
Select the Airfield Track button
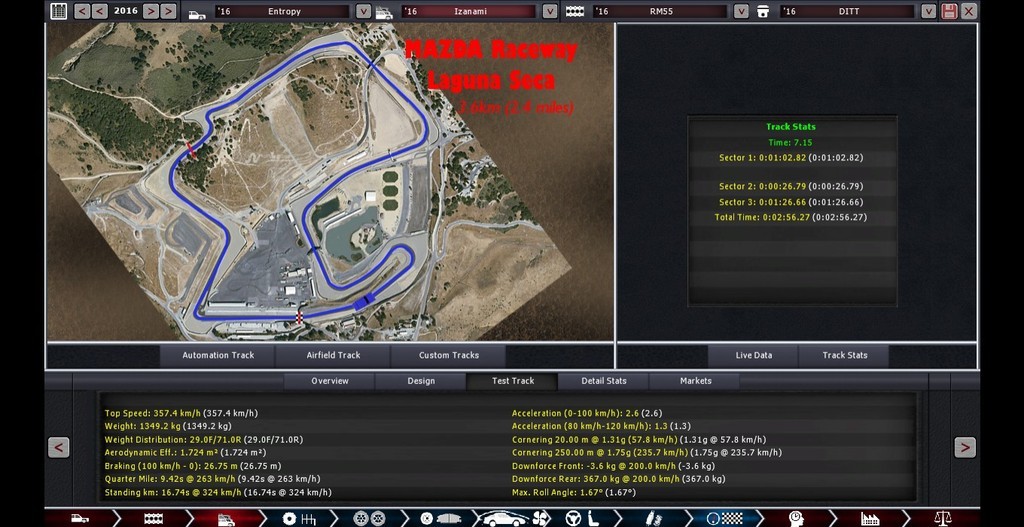click(334, 355)
